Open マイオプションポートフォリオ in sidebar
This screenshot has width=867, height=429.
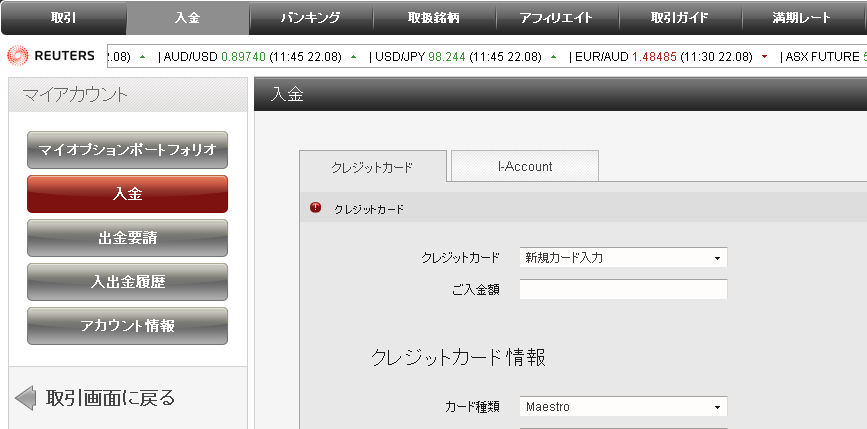pyautogui.click(x=127, y=150)
